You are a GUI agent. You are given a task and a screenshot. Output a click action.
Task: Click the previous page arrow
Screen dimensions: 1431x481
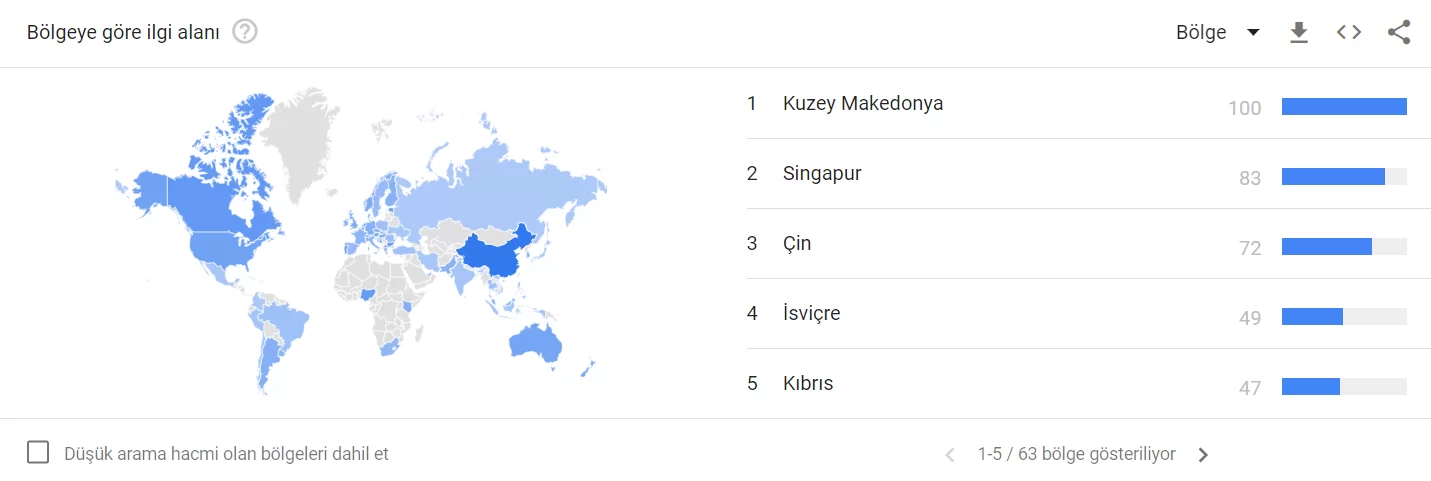click(950, 455)
